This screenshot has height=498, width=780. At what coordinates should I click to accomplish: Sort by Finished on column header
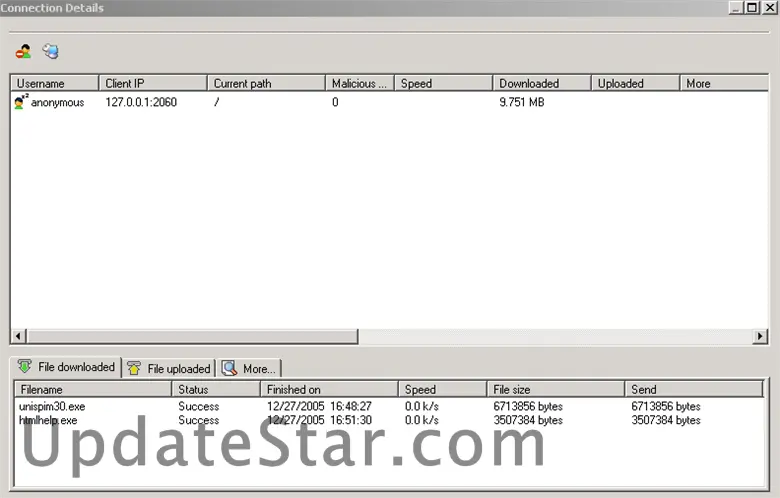click(x=329, y=389)
